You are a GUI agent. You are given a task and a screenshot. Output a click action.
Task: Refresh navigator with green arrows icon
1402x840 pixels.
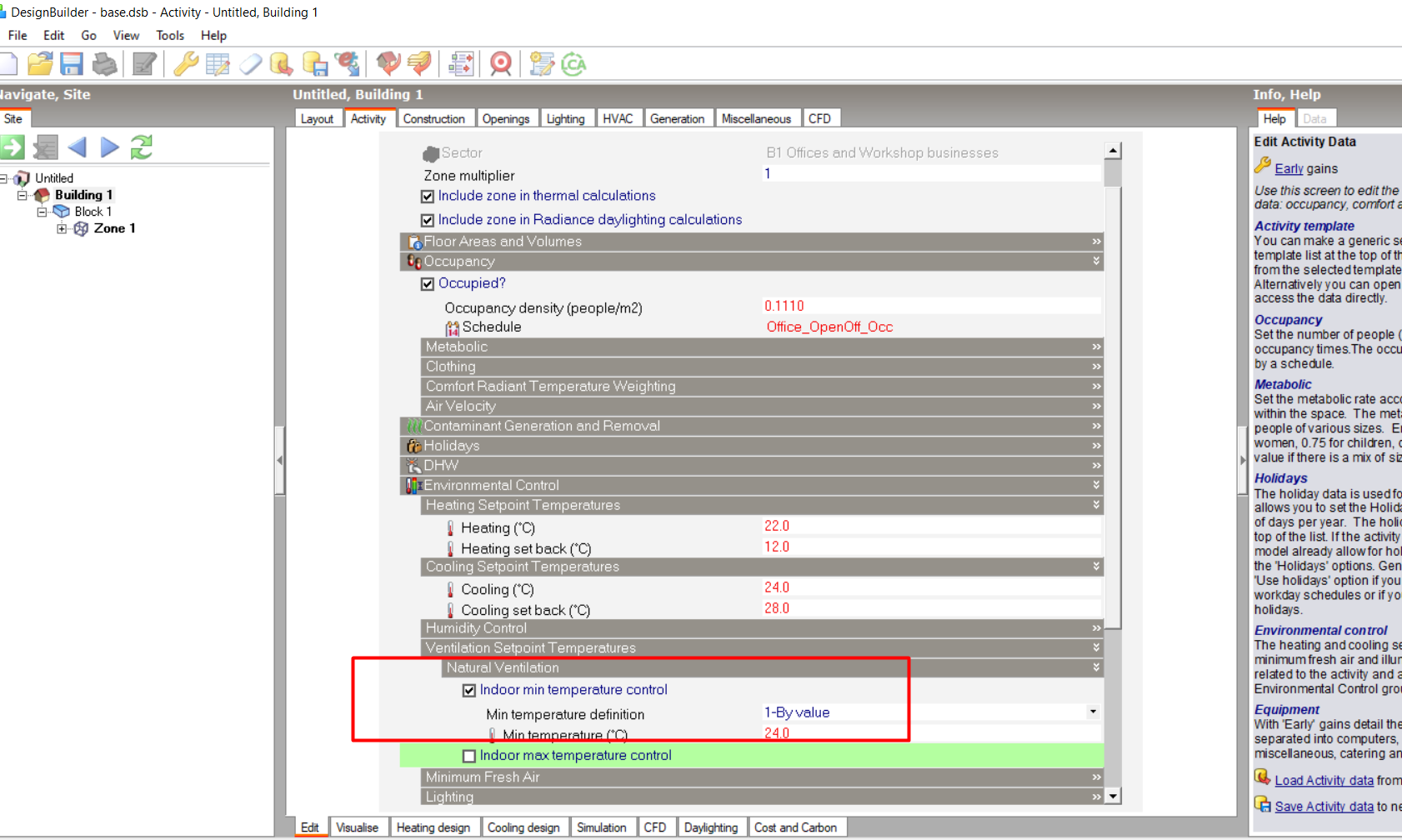[x=142, y=147]
